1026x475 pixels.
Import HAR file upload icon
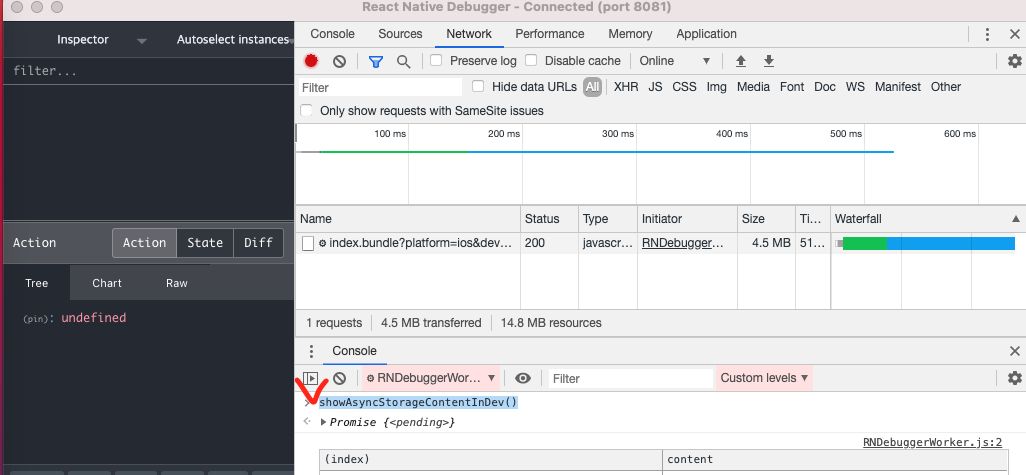click(x=741, y=61)
